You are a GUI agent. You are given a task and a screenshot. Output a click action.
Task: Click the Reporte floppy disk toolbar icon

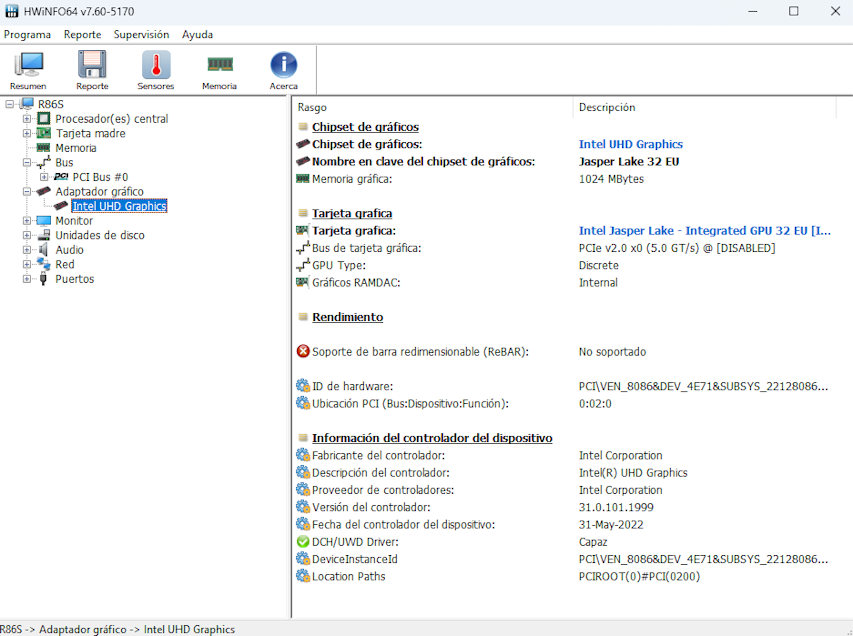tap(92, 65)
